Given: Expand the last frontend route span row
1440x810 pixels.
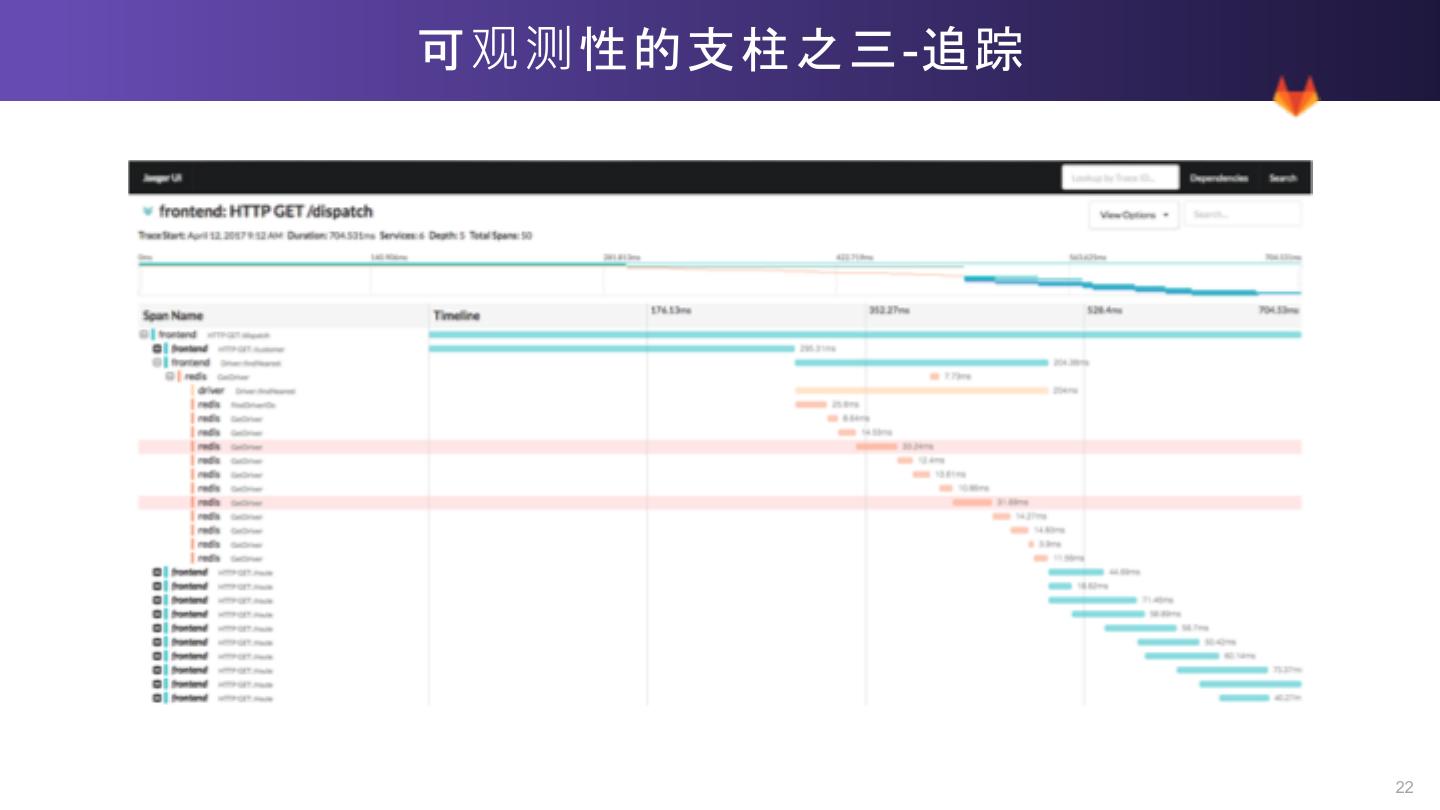Looking at the screenshot, I should [157, 698].
